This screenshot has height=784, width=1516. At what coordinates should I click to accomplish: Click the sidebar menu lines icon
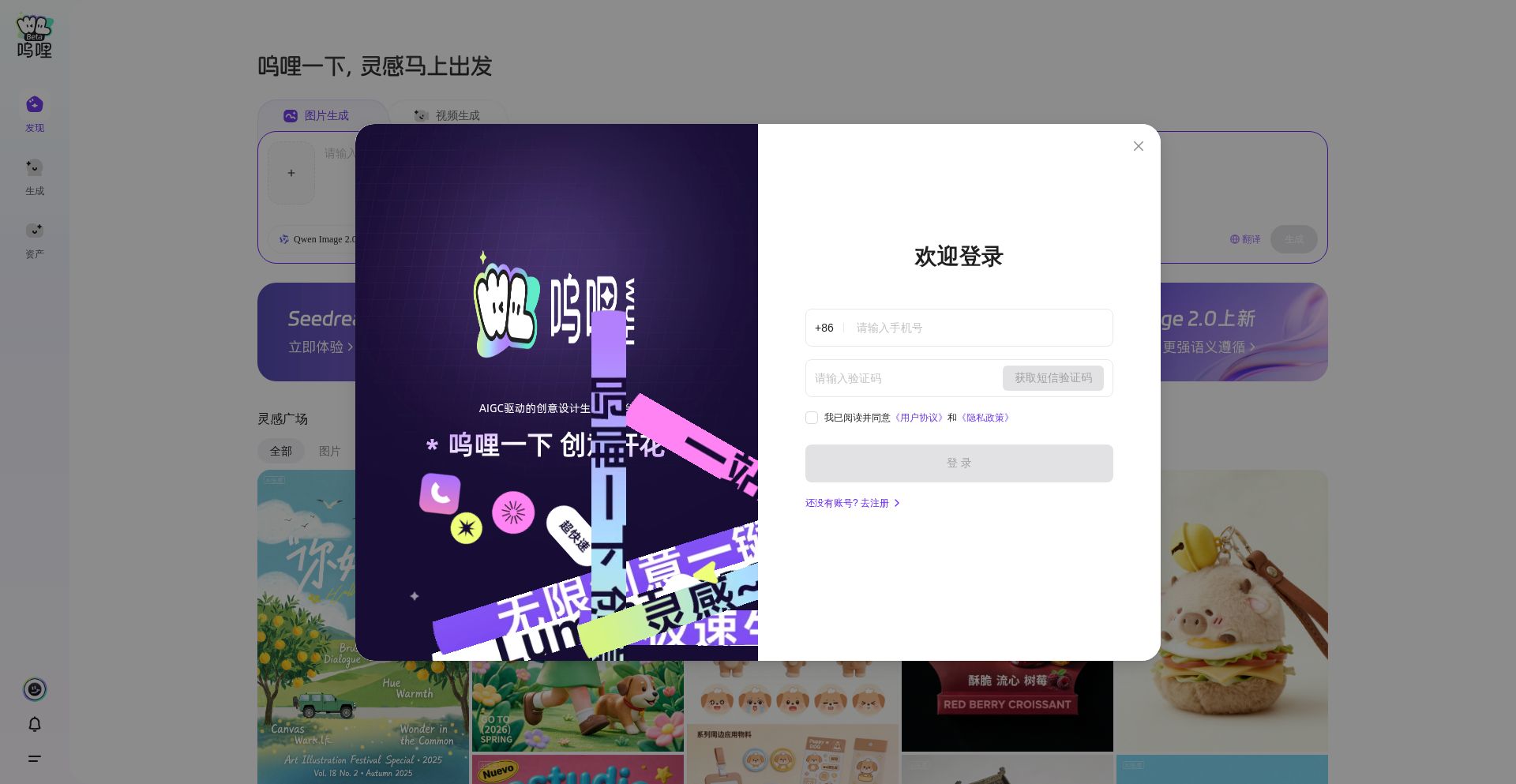[35, 759]
